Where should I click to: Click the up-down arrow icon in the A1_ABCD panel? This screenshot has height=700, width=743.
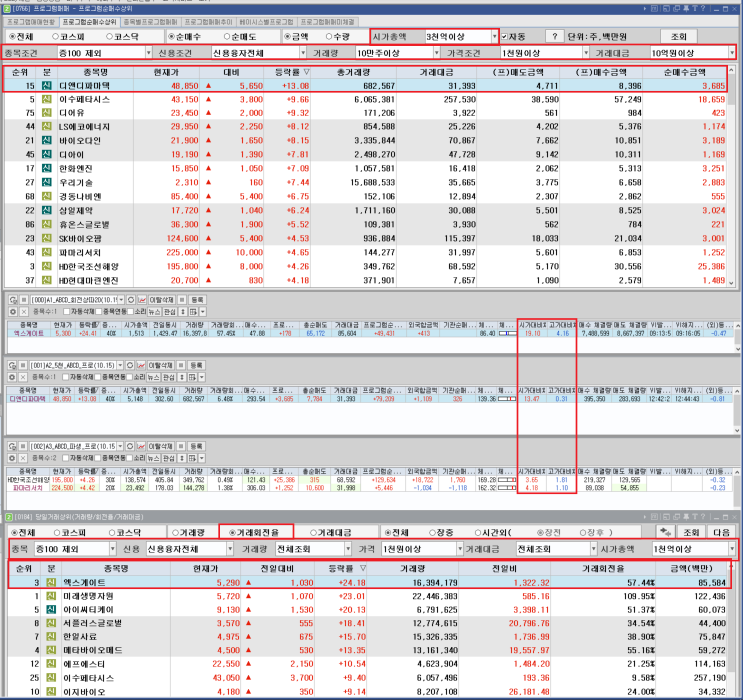click(x=182, y=312)
